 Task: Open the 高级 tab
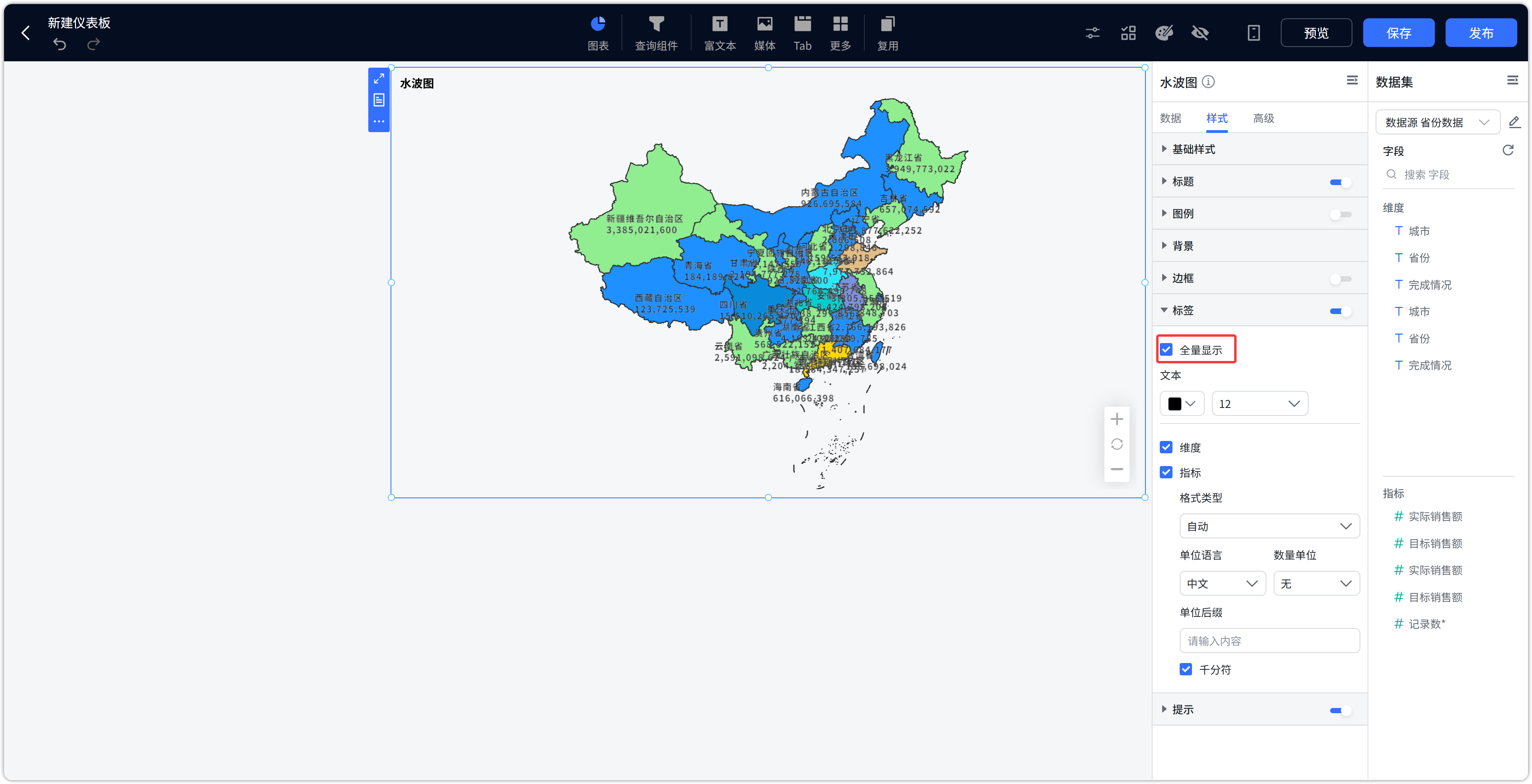1263,118
